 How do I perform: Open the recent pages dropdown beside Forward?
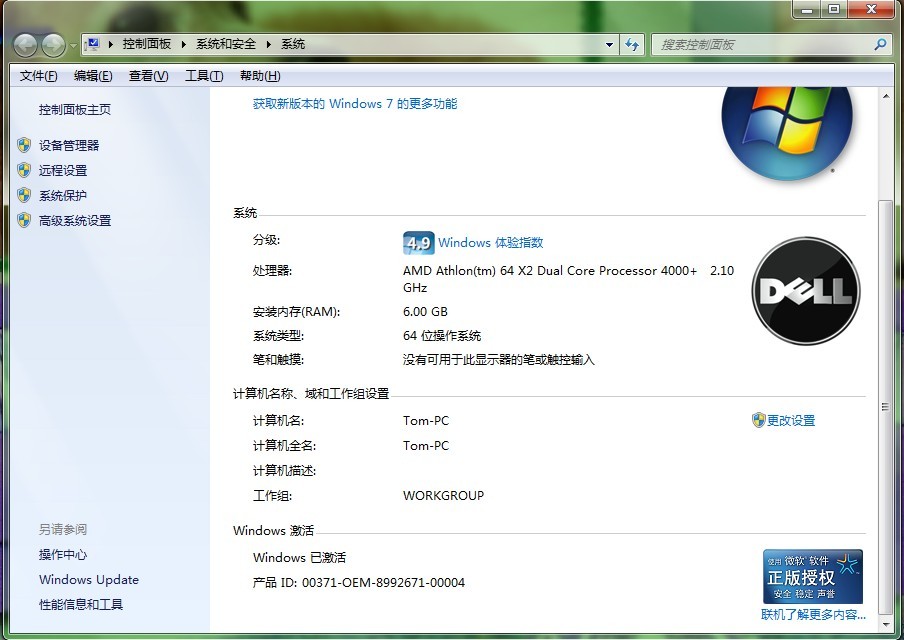point(73,46)
